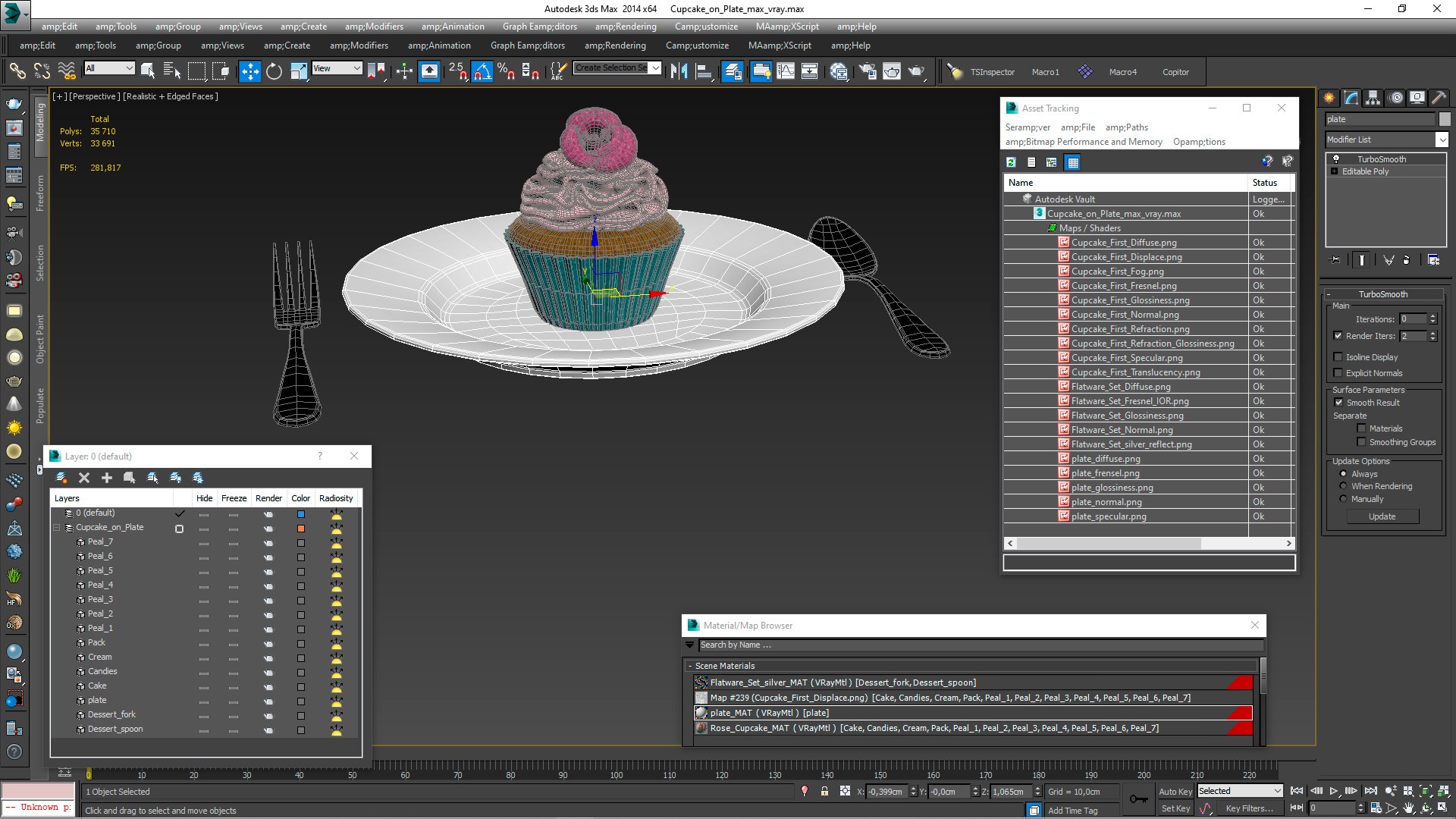1456x819 pixels.
Task: Toggle the Angle Snap button
Action: click(x=482, y=71)
